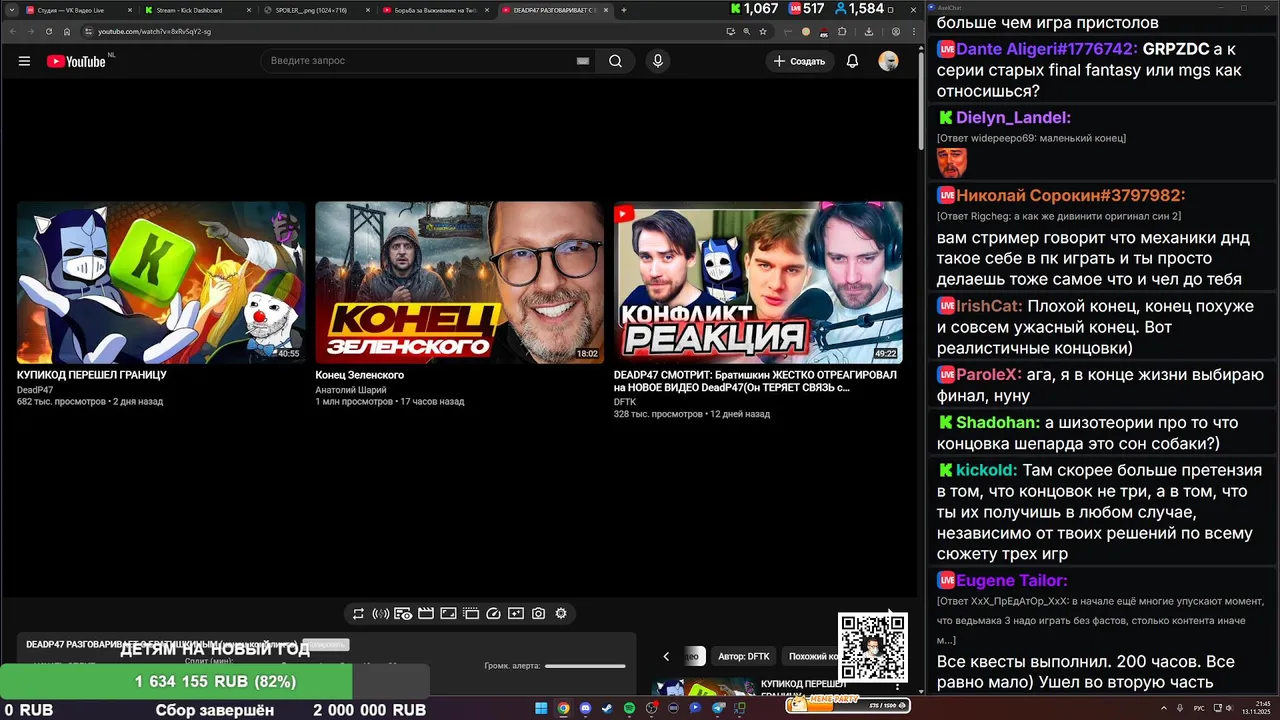Click Dielyn_Landel username in chat
This screenshot has width=1280, height=720.
[1013, 118]
